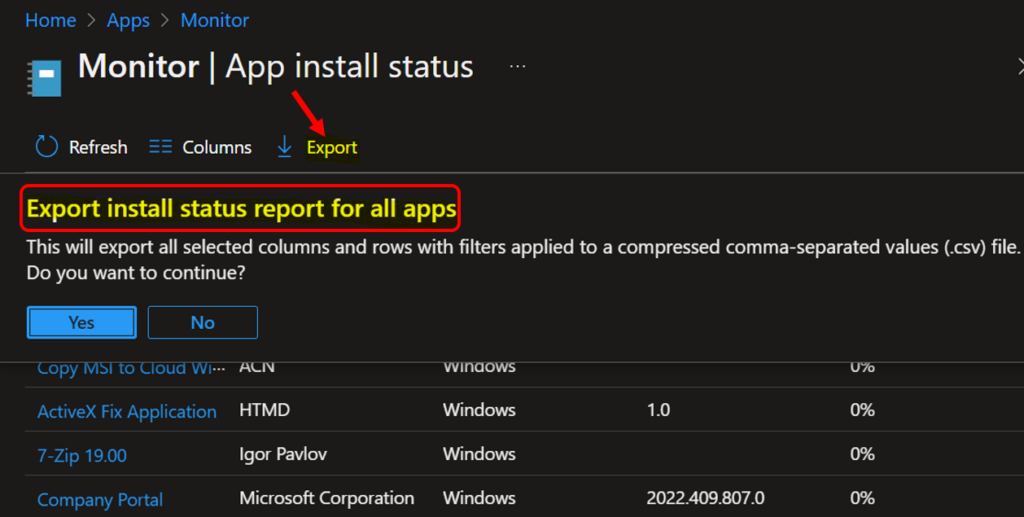The image size is (1024, 517).
Task: Select the Microsoft Corporation publisher cell
Action: pyautogui.click(x=326, y=498)
